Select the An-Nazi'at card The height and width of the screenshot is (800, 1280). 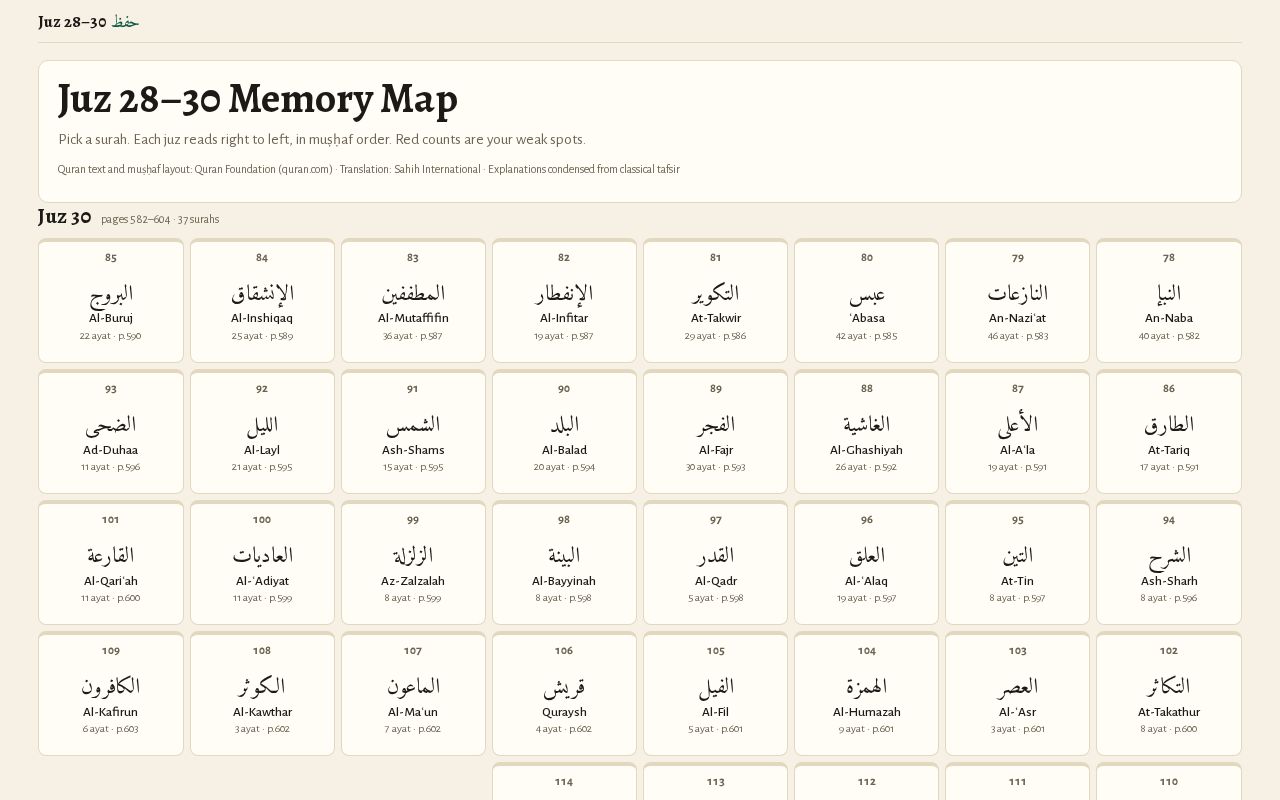(1017, 300)
